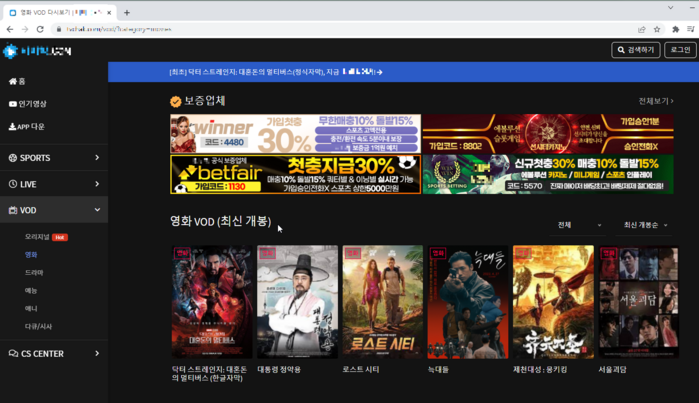Click the browser forward arrow
The height and width of the screenshot is (403, 699).
(25, 29)
